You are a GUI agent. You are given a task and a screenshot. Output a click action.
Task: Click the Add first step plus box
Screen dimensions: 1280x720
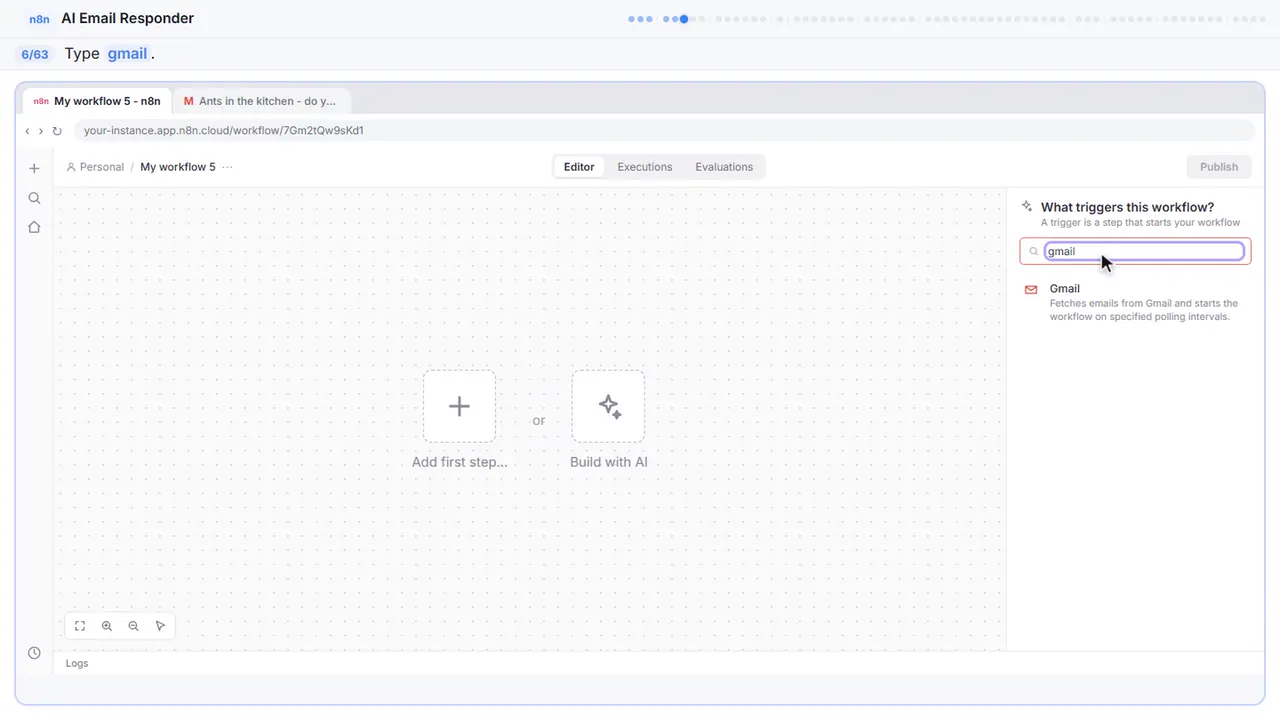(x=459, y=406)
